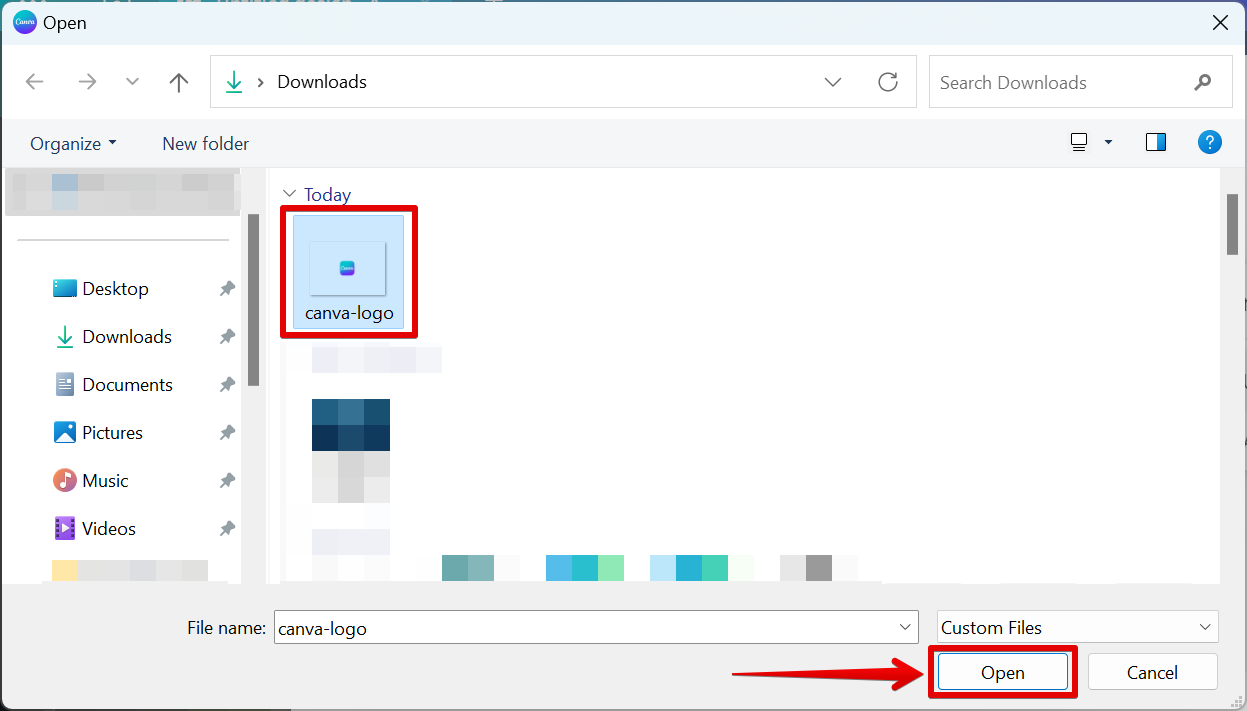This screenshot has width=1247, height=711.
Task: Select Documents in the sidebar
Action: 127,385
